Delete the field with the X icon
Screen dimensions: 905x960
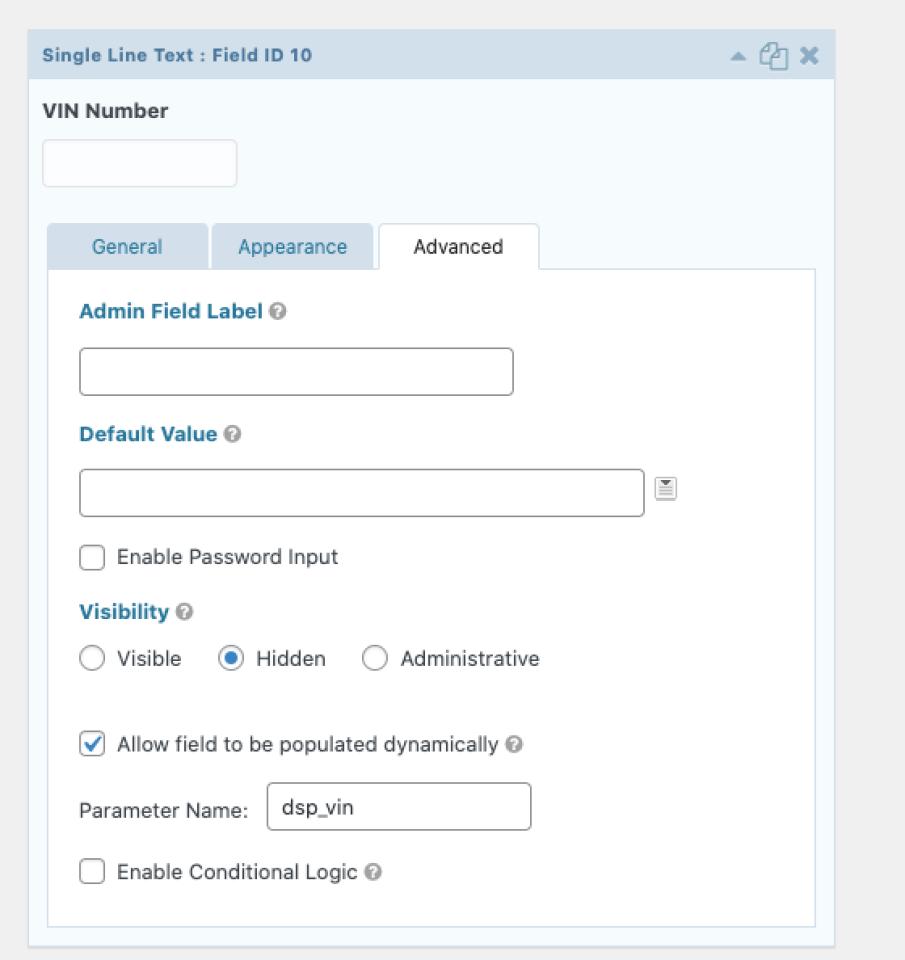pyautogui.click(x=809, y=56)
